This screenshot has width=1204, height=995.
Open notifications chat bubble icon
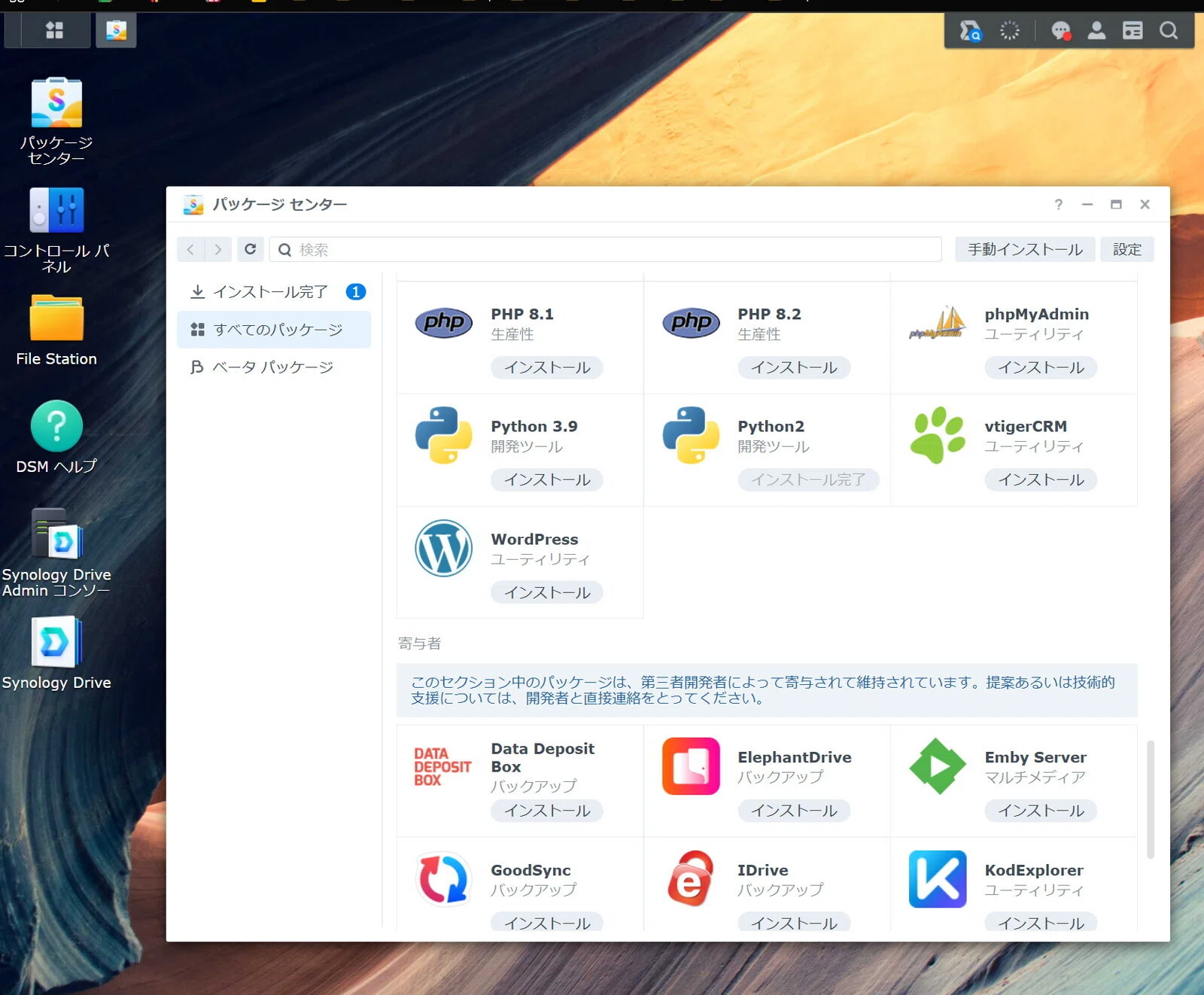(x=1060, y=31)
